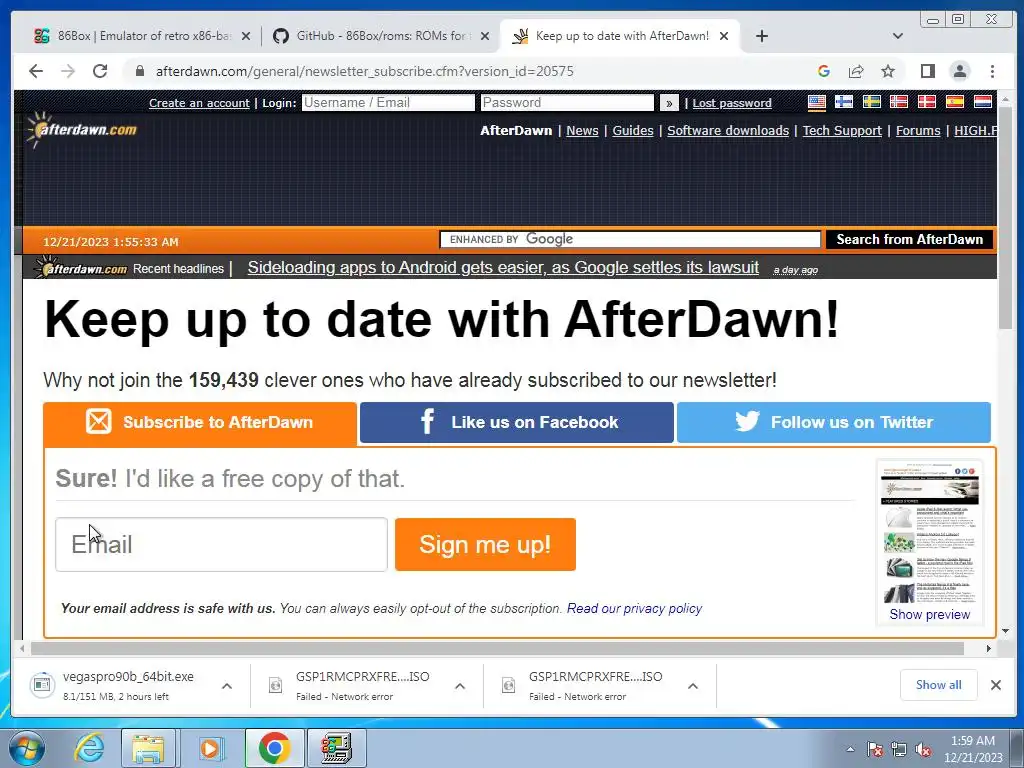Click the 86Box emulator taskbar icon
This screenshot has height=768, width=1024.
coord(336,748)
